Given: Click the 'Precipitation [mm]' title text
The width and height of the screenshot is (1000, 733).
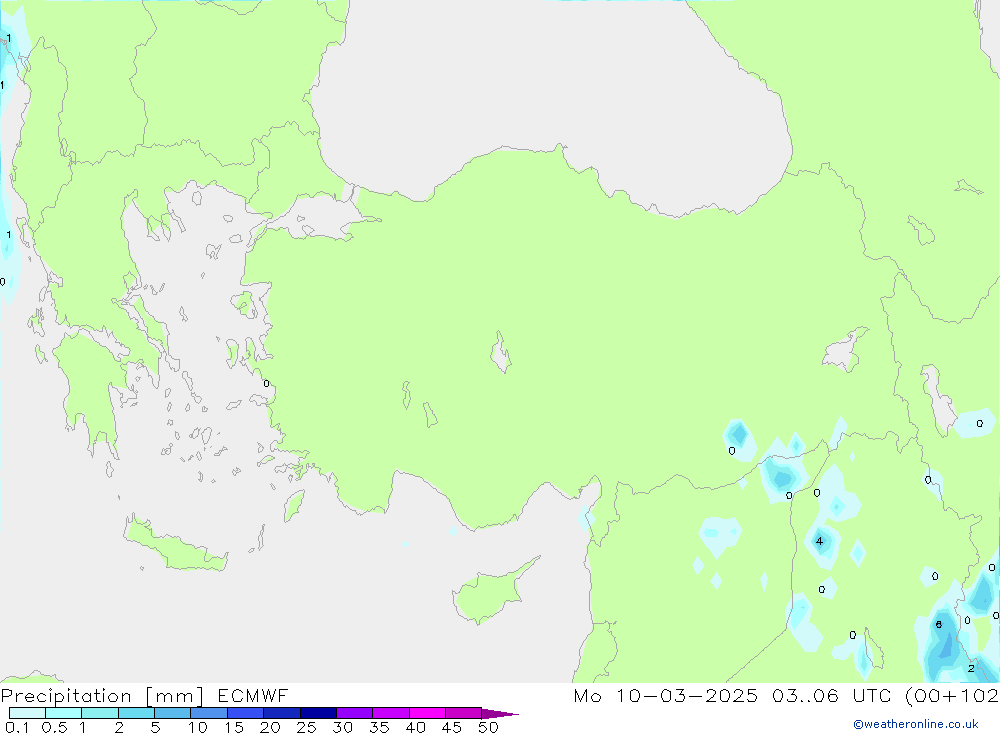Looking at the screenshot, I should point(102,695).
